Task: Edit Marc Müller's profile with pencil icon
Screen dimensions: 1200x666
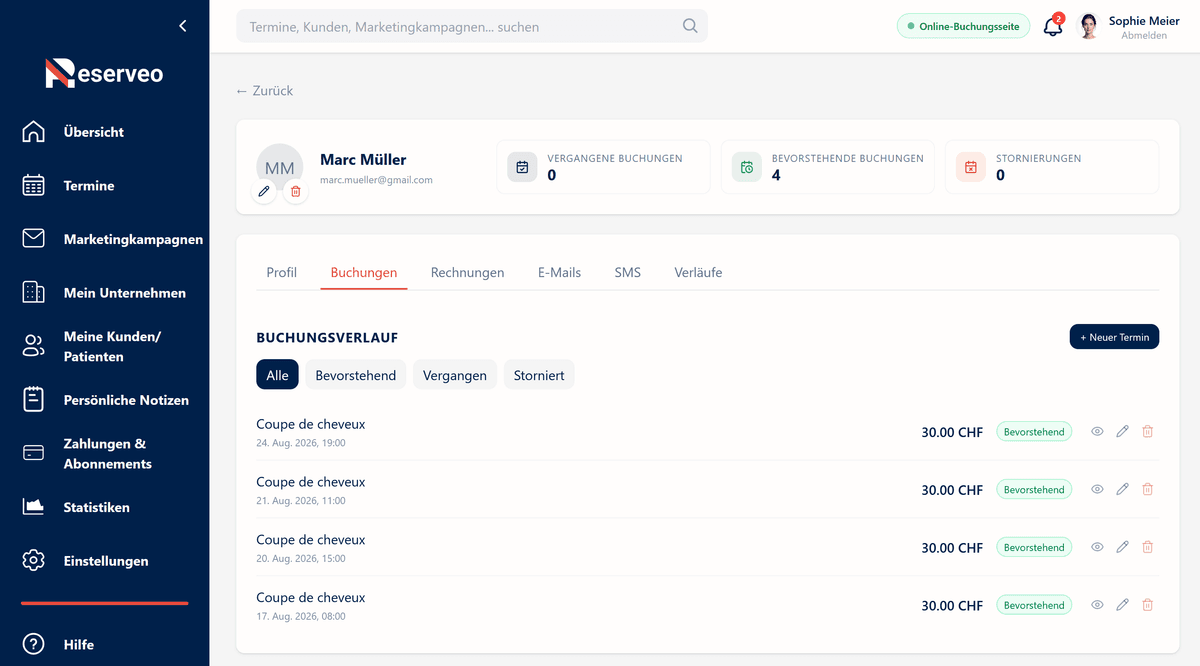Action: 264,190
